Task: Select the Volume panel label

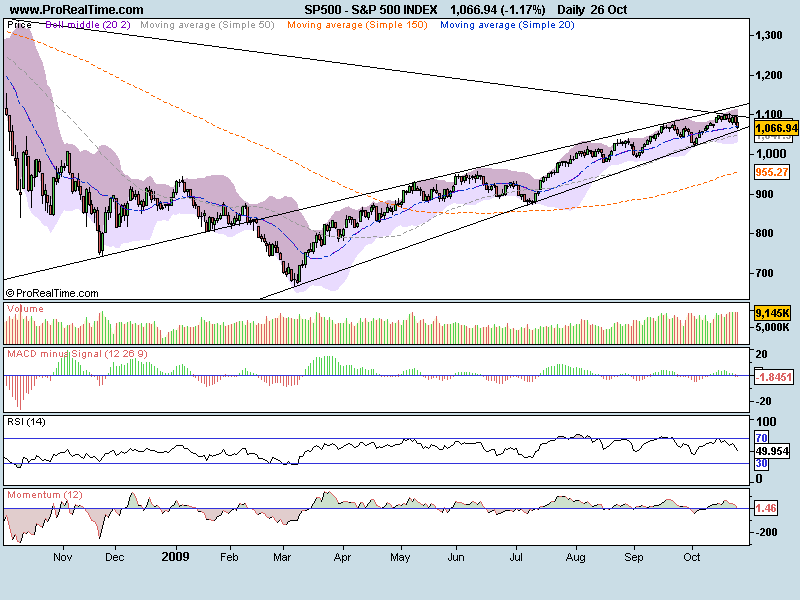Action: (25, 309)
